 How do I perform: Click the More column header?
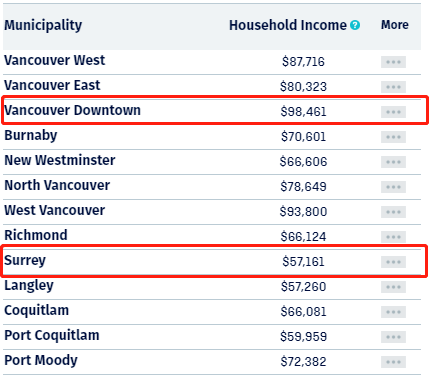click(x=395, y=25)
